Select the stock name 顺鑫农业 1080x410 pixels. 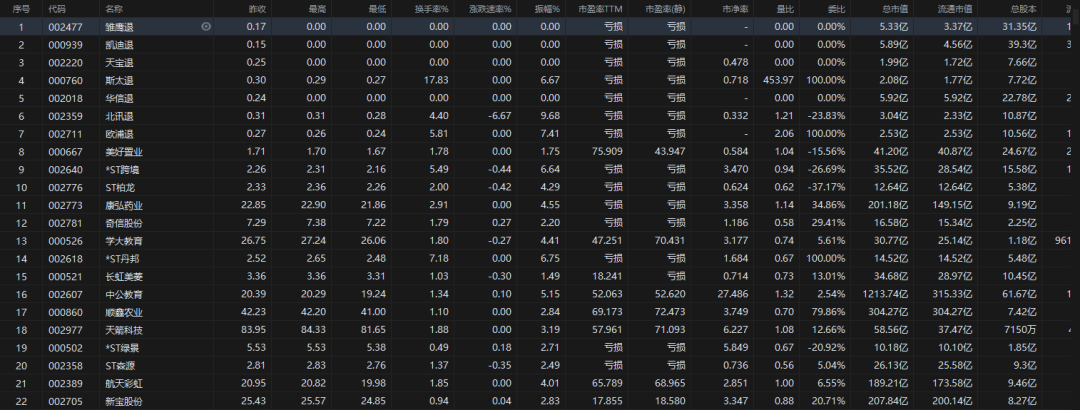coord(124,312)
